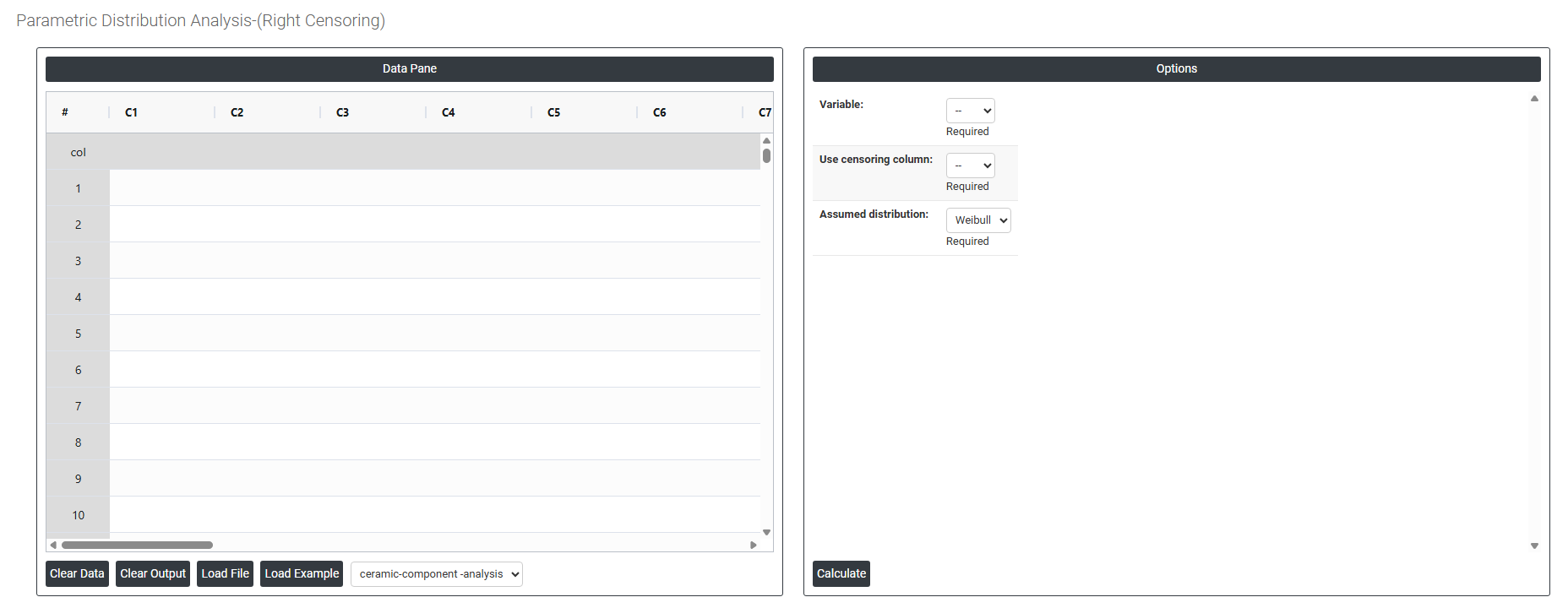1568x608 pixels.
Task: Click the horizontal scrollbar thumb in data grid
Action: pyautogui.click(x=137, y=546)
